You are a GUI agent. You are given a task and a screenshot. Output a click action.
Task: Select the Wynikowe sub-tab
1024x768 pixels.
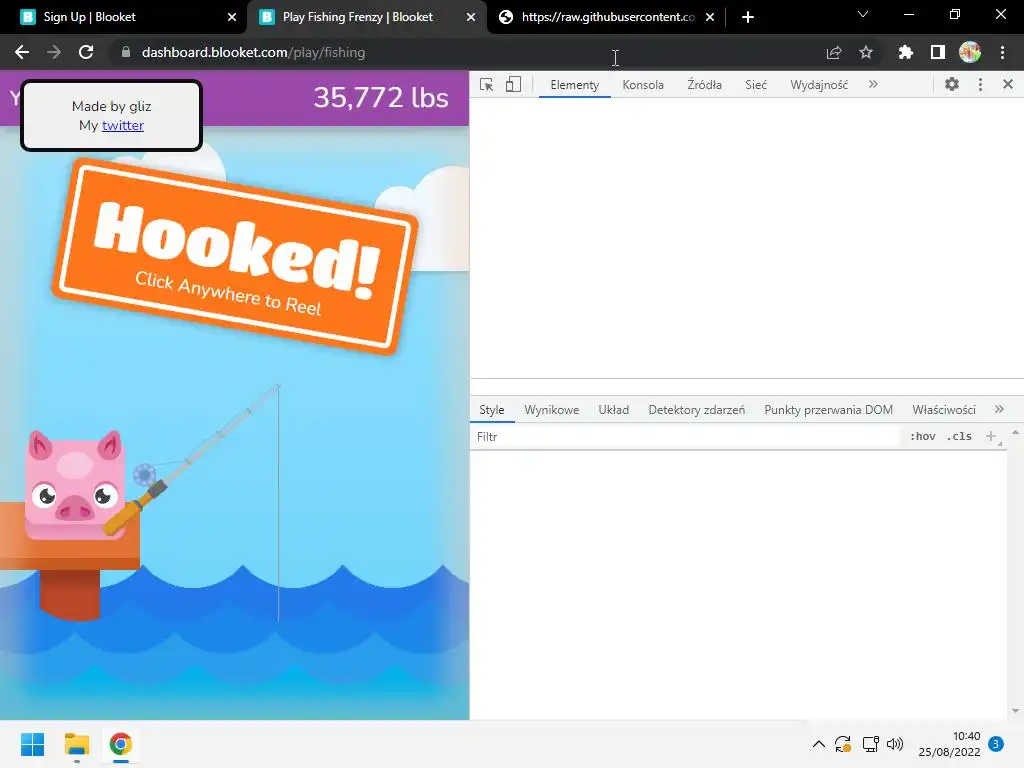[x=552, y=409]
